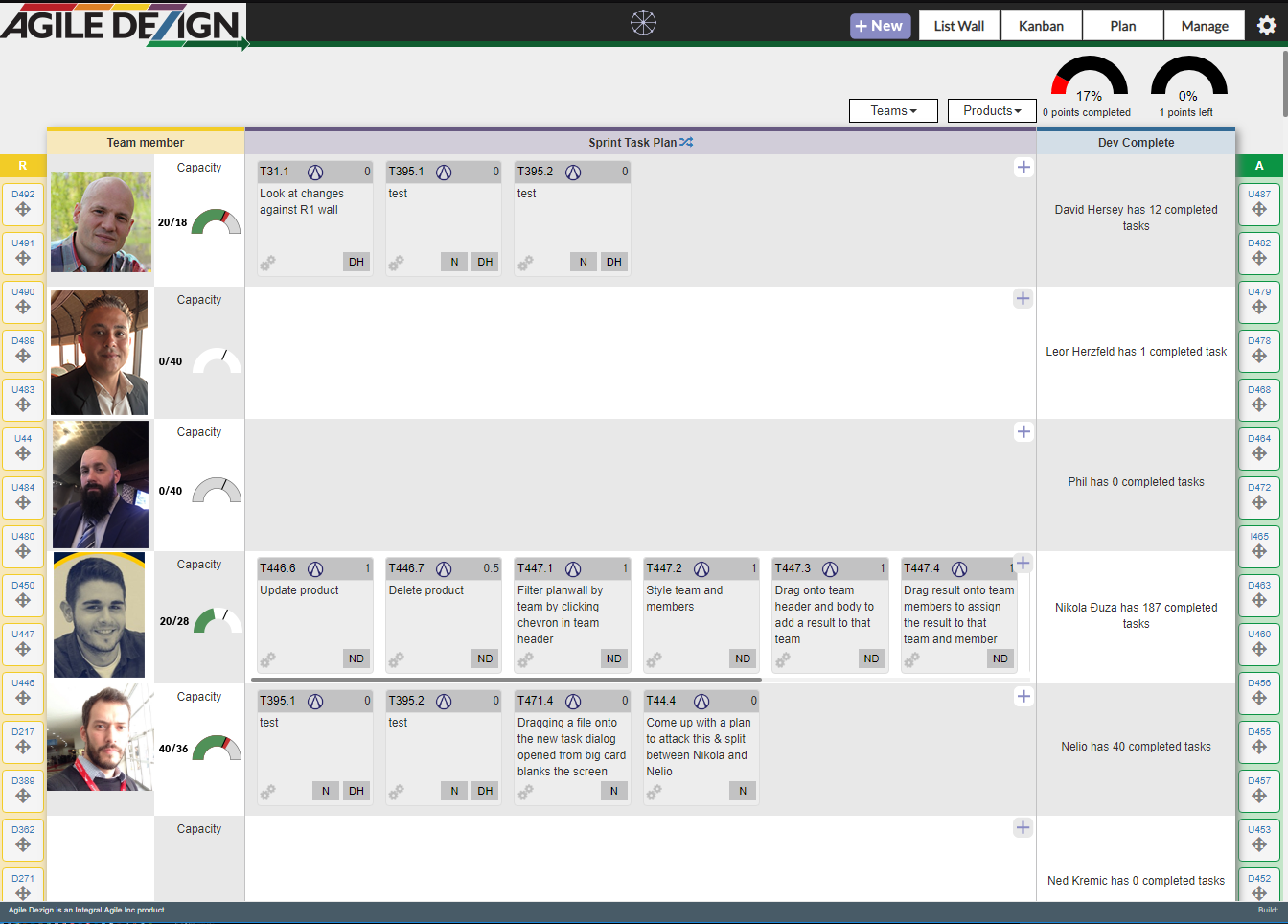
Task: Toggle the N tag on task T471.4
Action: tap(614, 791)
